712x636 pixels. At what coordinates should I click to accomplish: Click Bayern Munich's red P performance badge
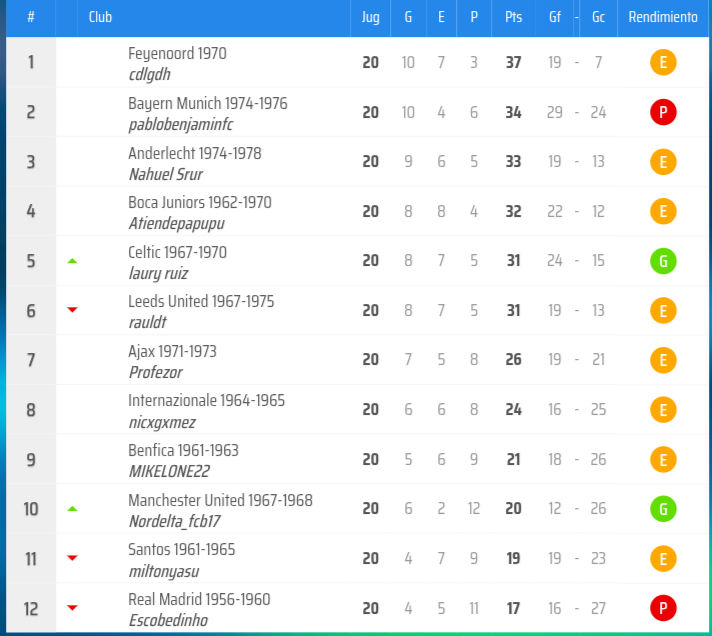pyautogui.click(x=663, y=112)
